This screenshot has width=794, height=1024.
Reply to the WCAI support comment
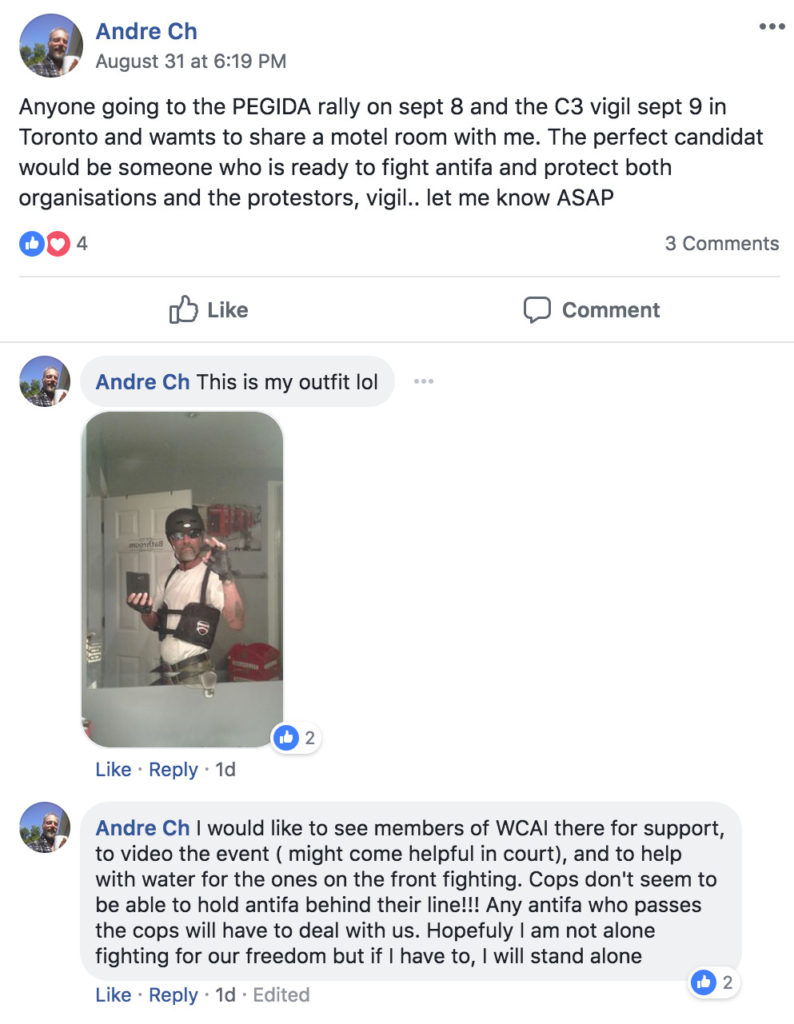(x=173, y=995)
